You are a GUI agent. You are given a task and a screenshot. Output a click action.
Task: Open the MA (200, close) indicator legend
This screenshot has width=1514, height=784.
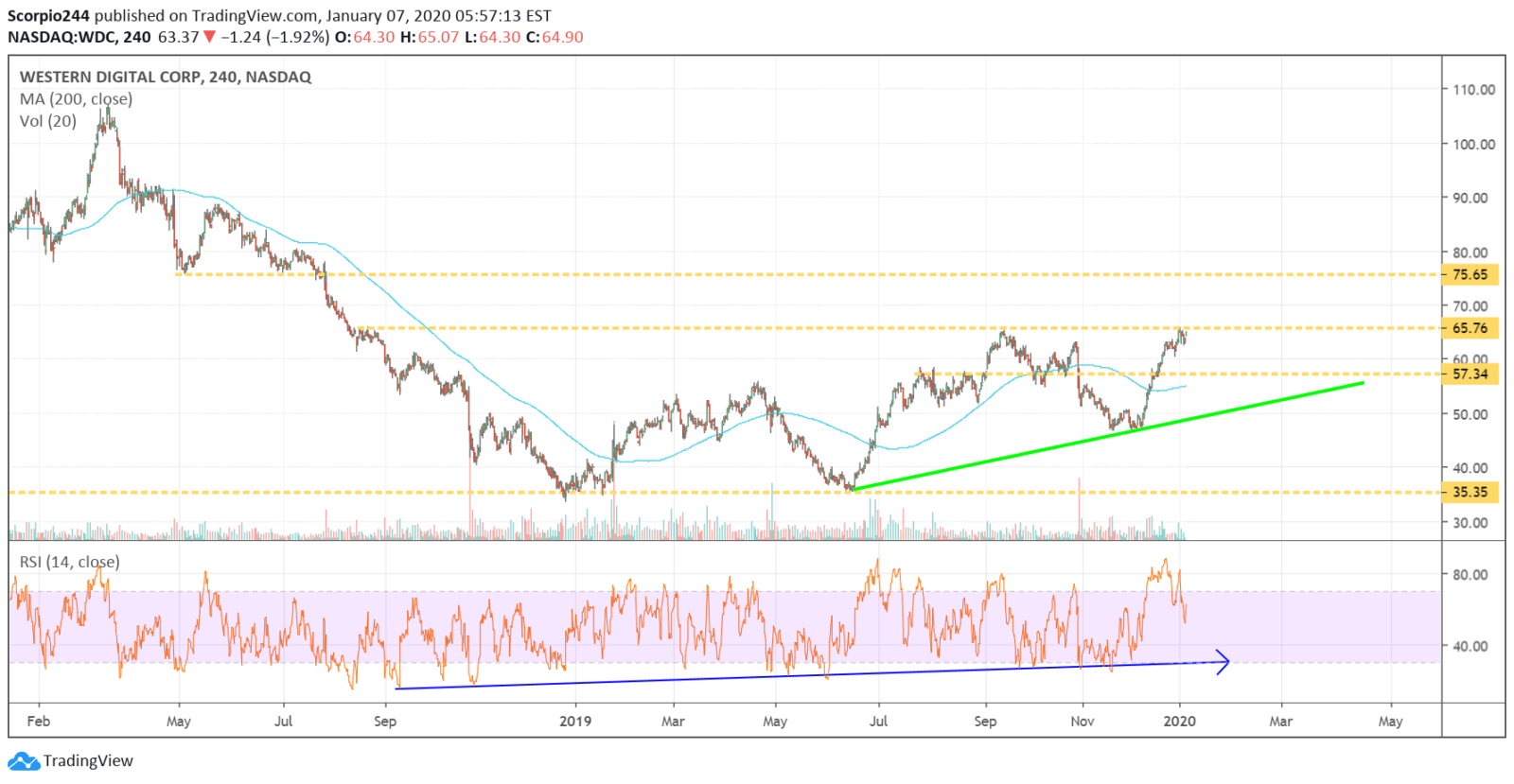[x=76, y=99]
